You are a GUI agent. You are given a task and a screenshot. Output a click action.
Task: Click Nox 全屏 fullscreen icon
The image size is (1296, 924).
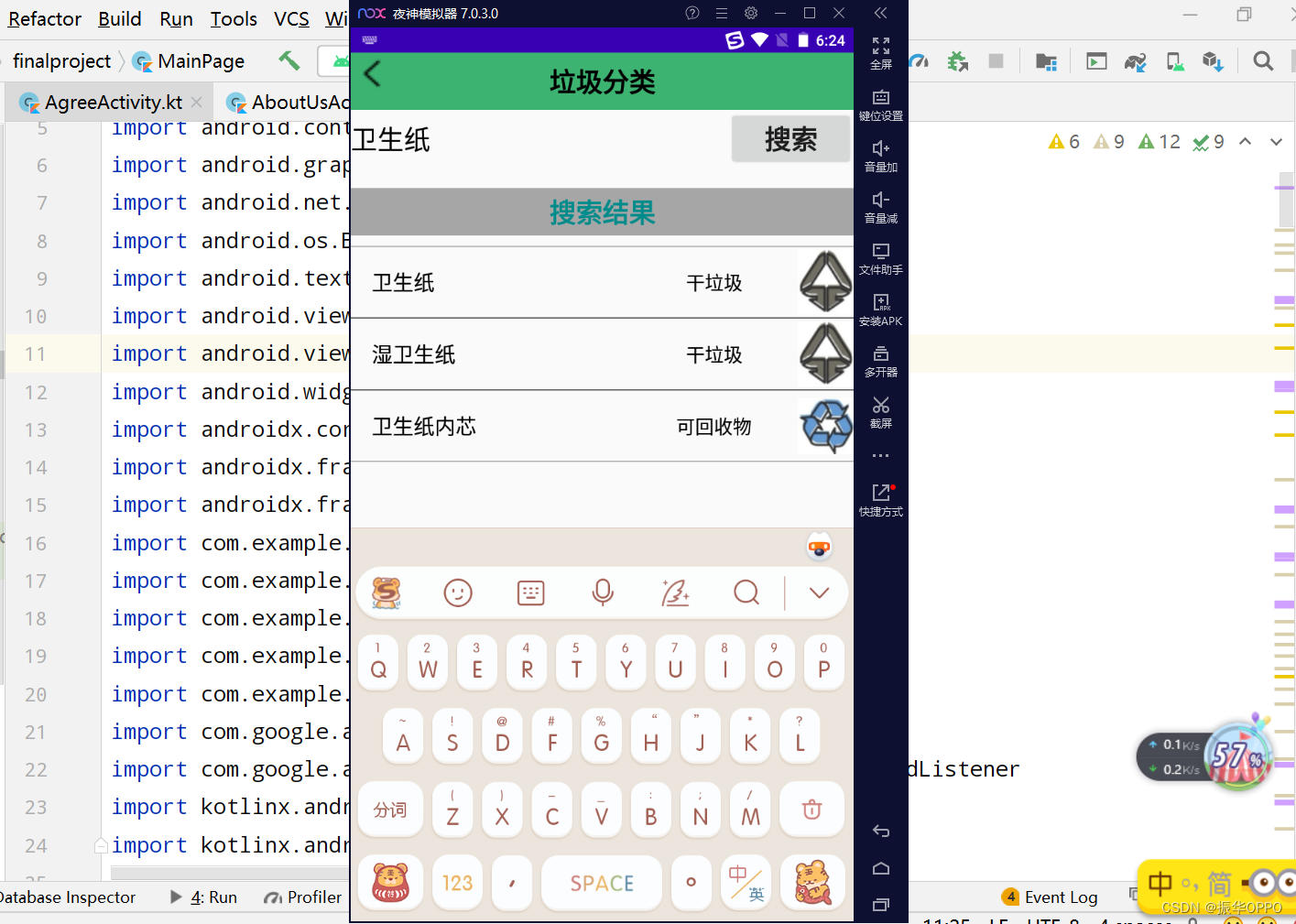click(x=881, y=53)
